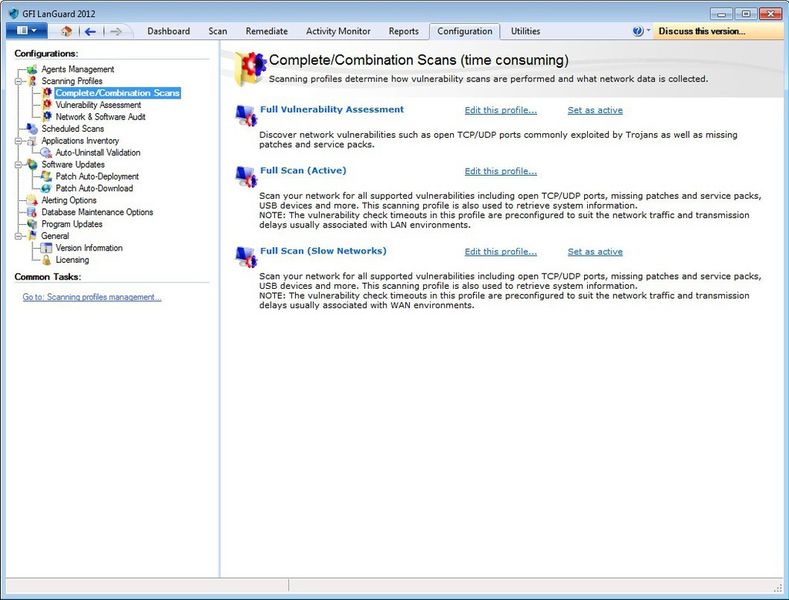Open Full Vulnerability Assessment profile title

tap(332, 109)
